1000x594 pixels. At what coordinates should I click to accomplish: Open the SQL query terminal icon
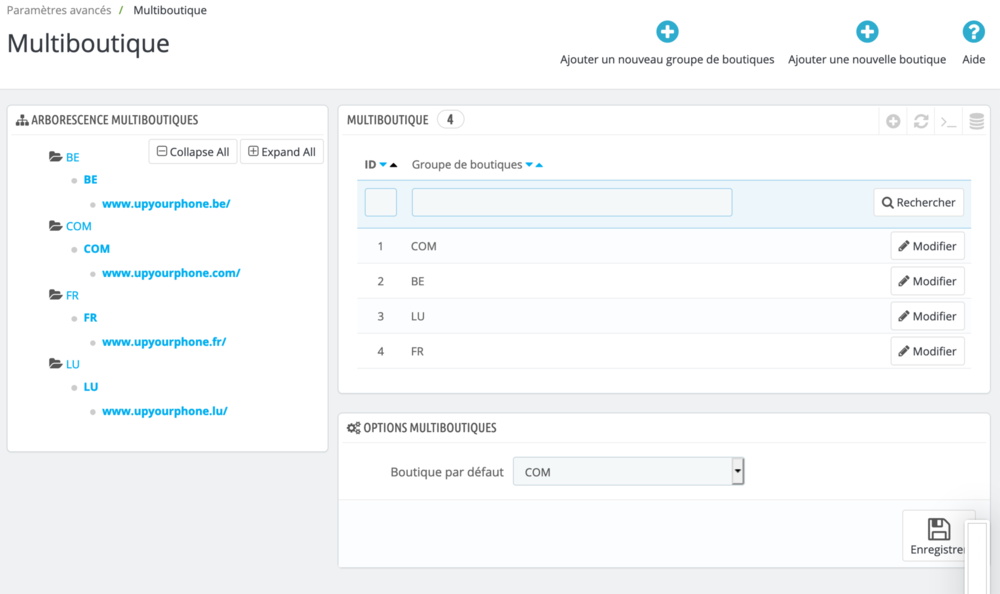click(x=948, y=121)
